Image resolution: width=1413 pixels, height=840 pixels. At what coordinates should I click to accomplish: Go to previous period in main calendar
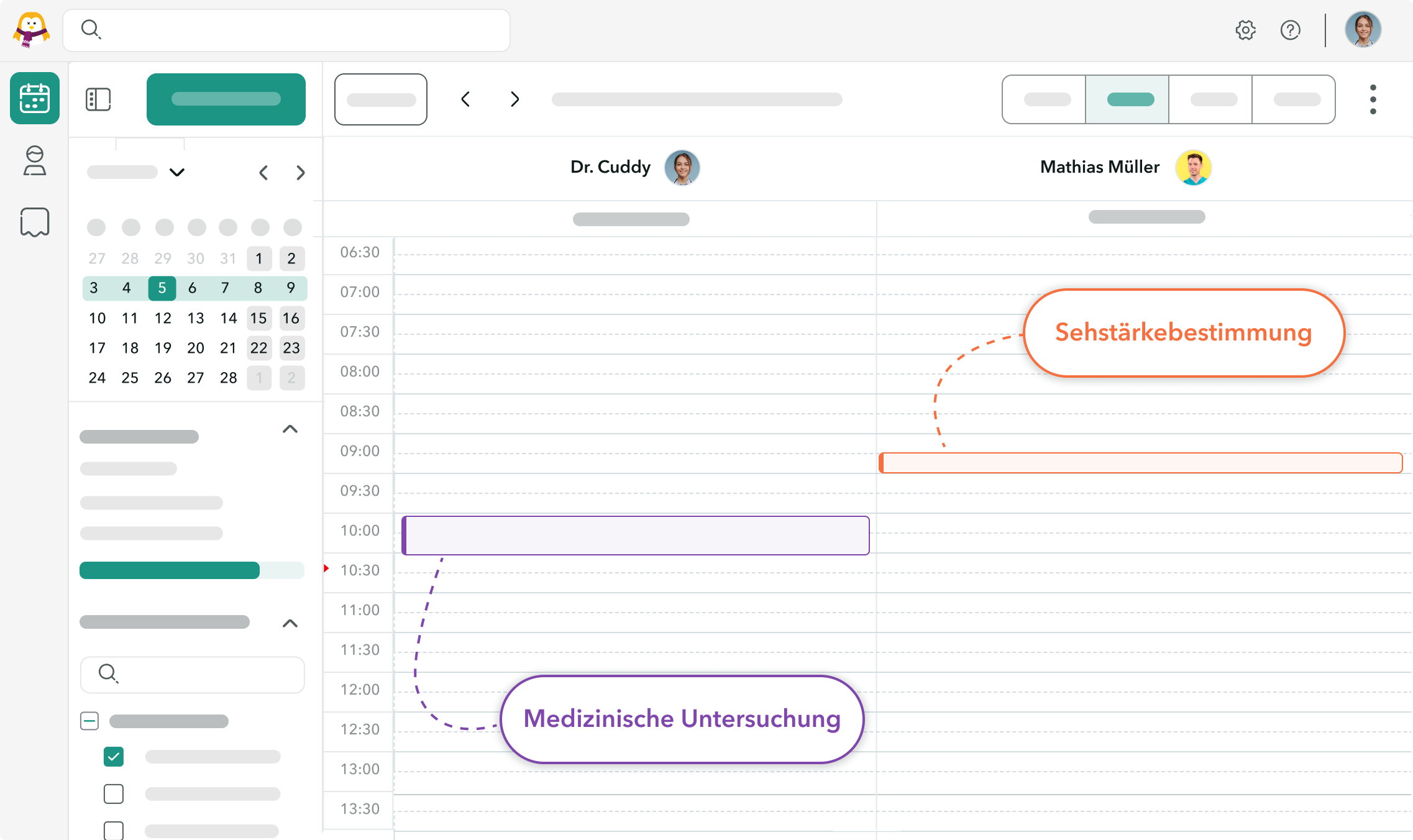(x=465, y=99)
